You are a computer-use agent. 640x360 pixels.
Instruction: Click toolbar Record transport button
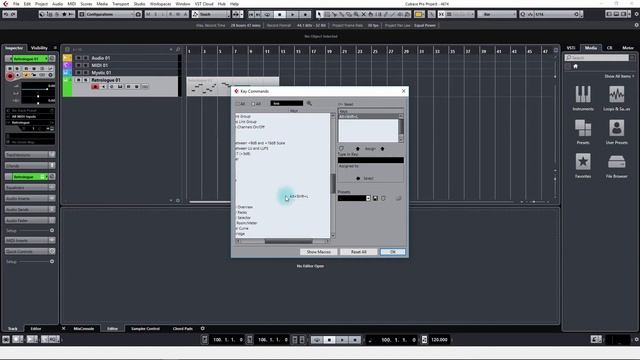[305, 14]
